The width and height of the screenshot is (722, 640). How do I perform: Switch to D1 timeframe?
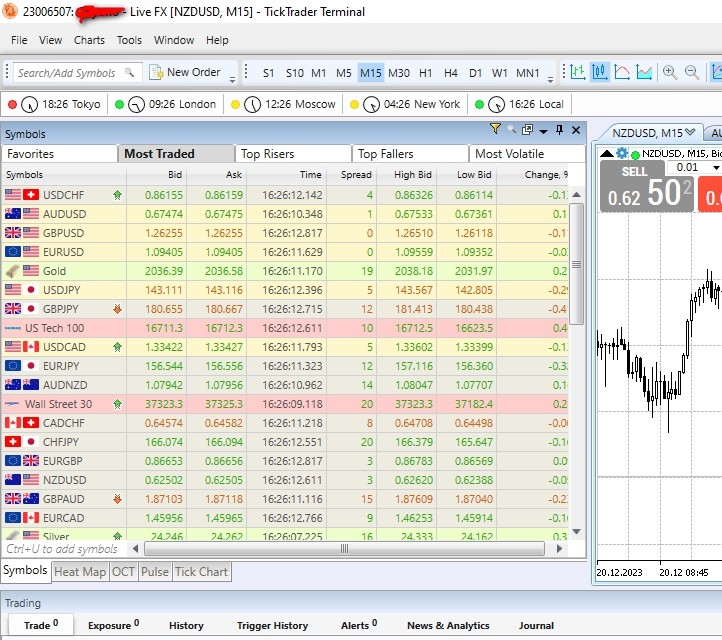click(475, 73)
